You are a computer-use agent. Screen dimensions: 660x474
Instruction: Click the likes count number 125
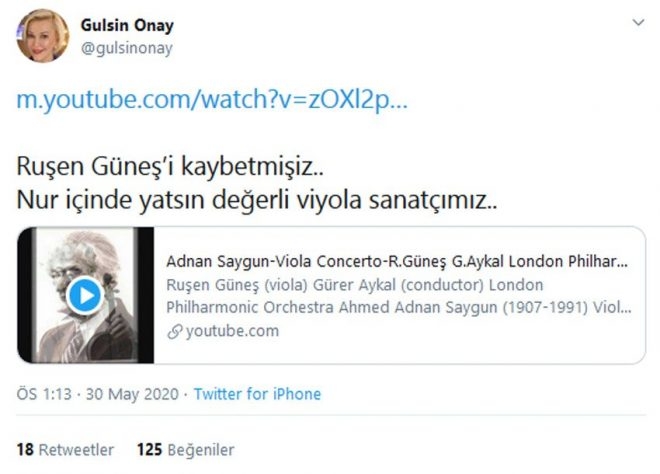149,450
